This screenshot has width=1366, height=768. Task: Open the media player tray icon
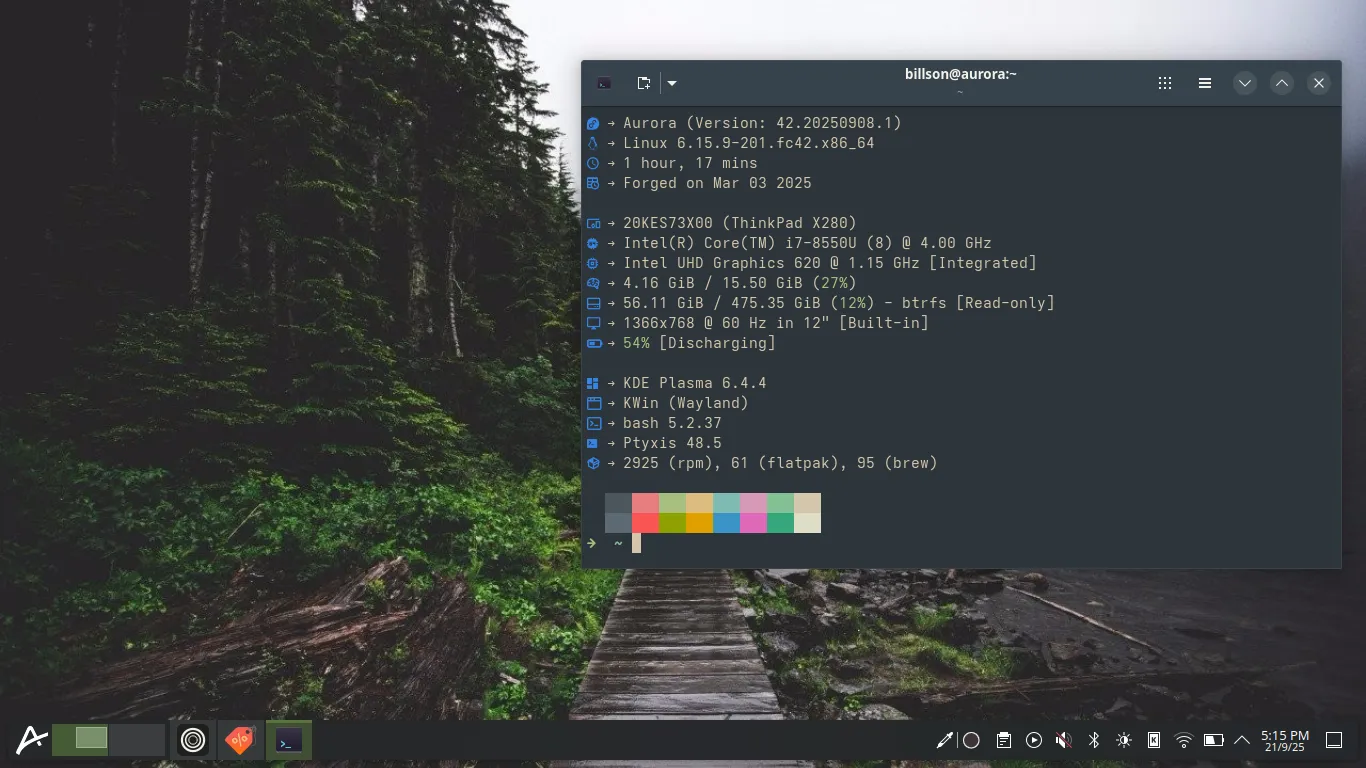[1034, 740]
